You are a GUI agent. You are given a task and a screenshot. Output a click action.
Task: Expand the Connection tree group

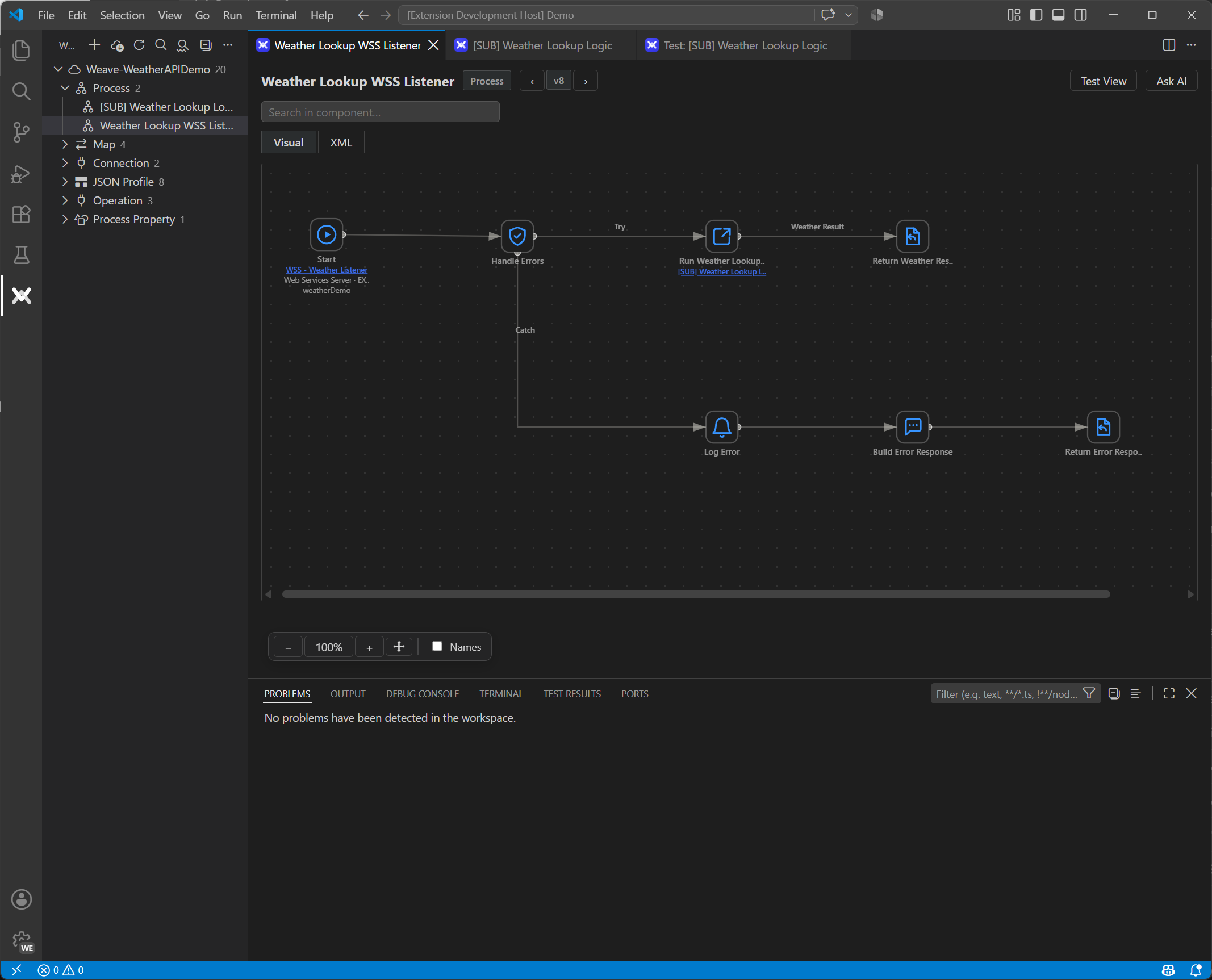pos(65,163)
